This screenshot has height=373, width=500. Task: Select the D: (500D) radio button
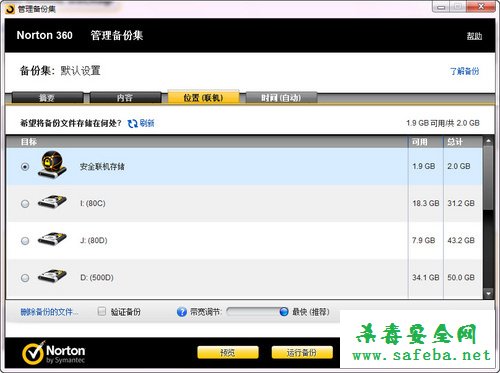point(25,278)
